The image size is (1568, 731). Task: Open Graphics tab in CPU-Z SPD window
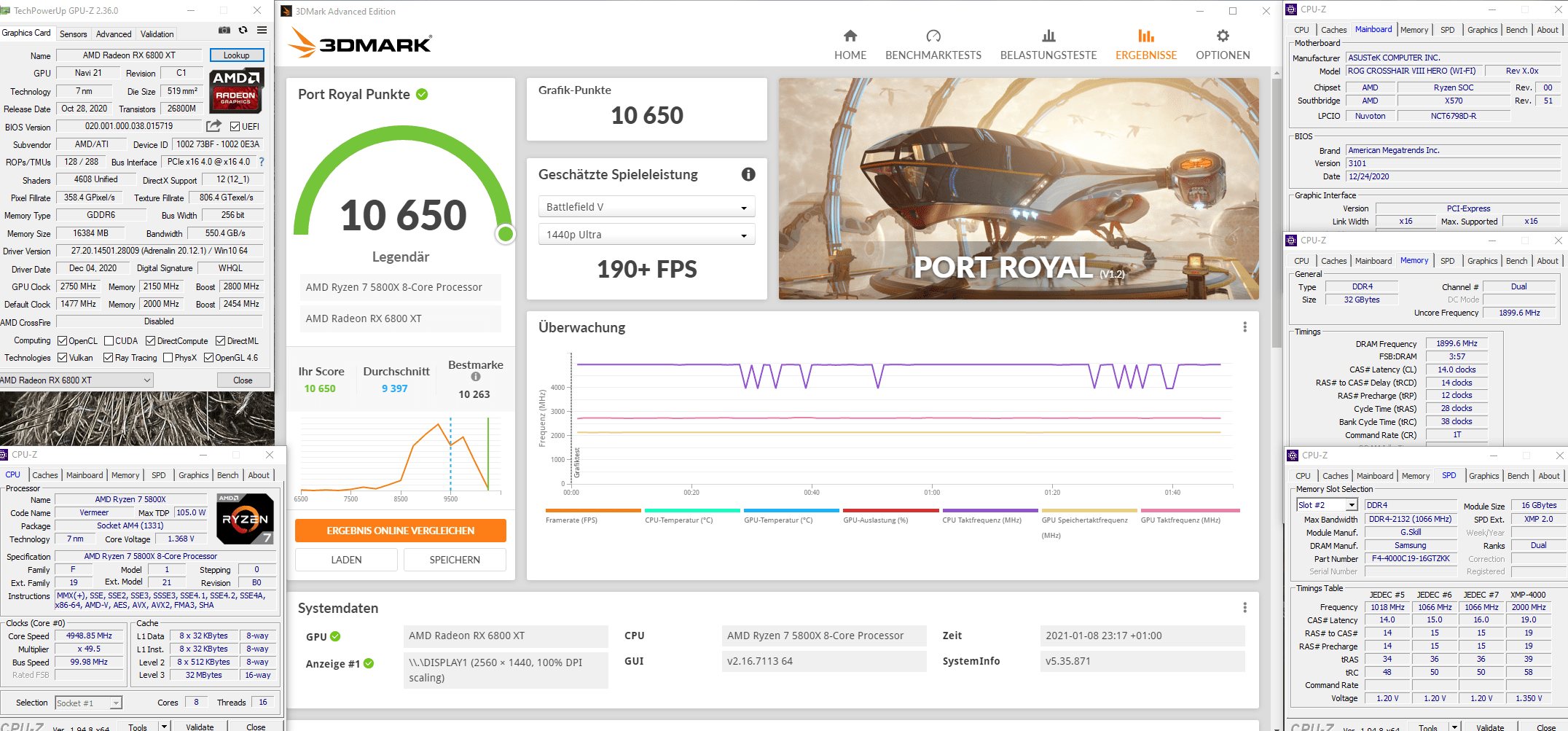point(1483,476)
